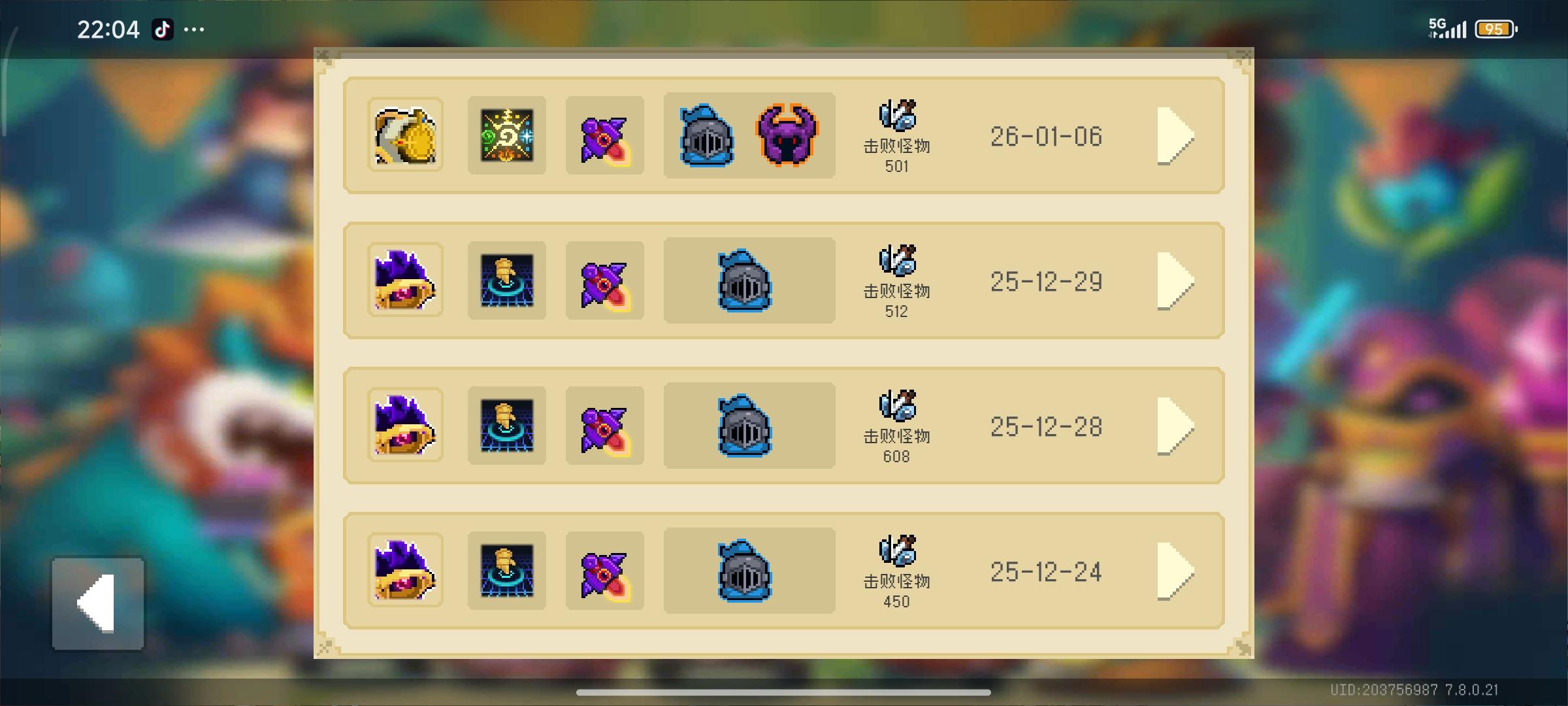This screenshot has width=1568, height=706.
Task: Tap the golden shield weapon icon in 26-01-06 record
Action: tap(405, 135)
